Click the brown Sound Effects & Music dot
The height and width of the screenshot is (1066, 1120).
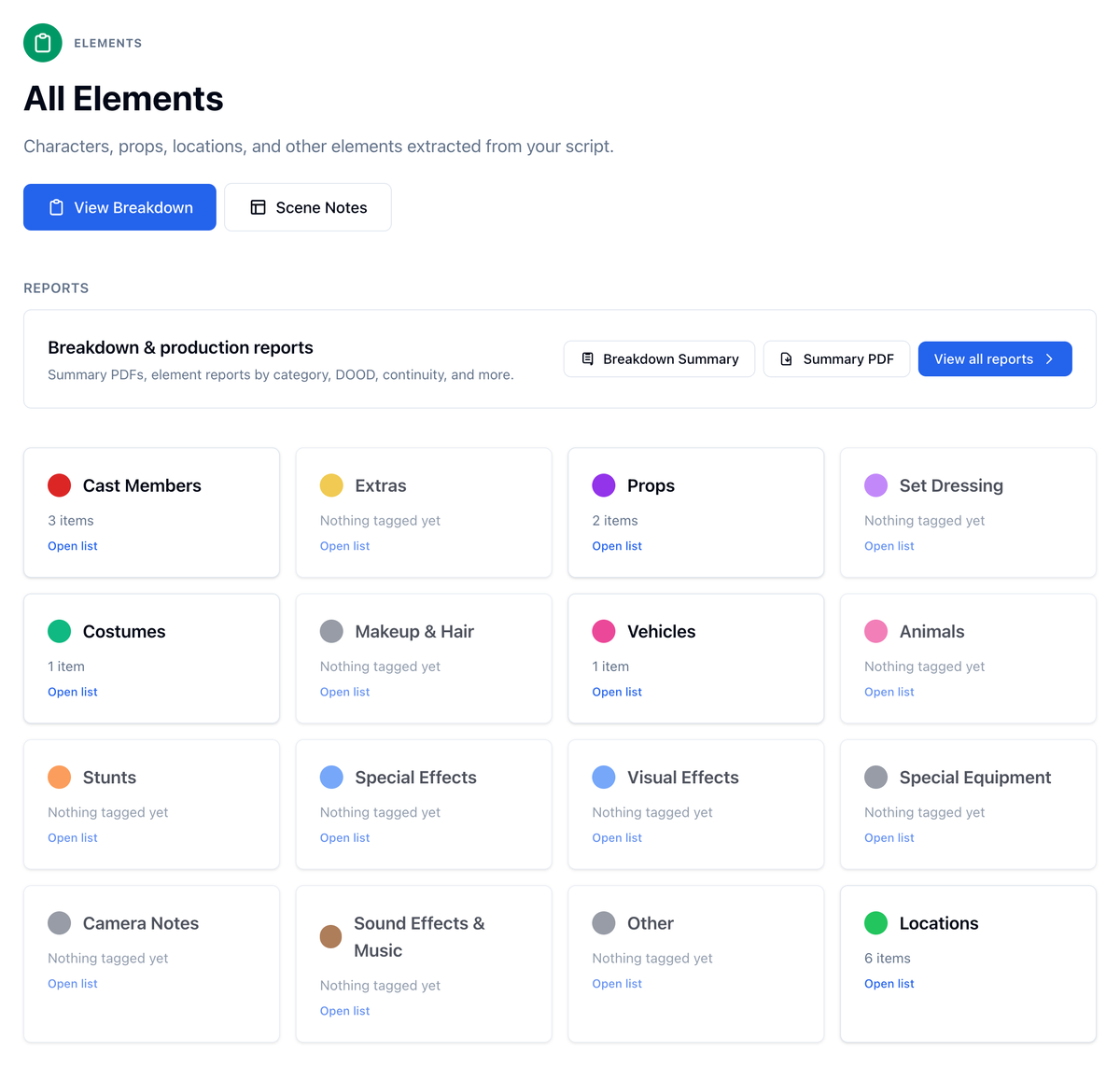[x=331, y=936]
